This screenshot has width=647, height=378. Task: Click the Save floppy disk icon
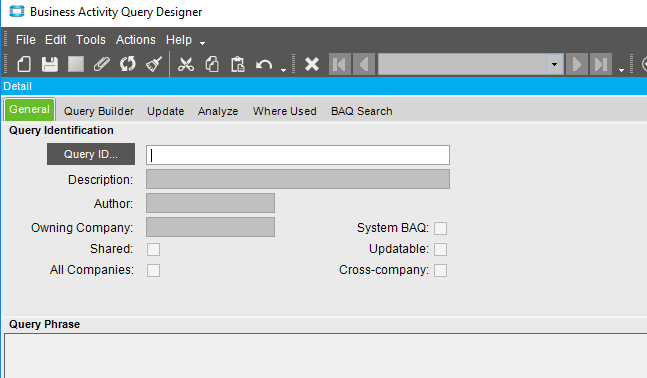click(50, 64)
